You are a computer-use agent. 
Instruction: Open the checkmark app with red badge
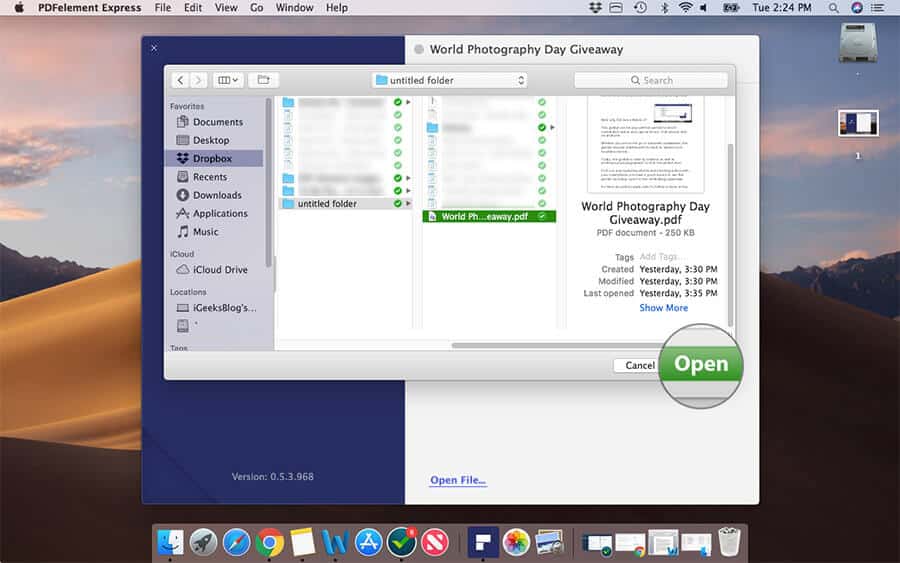pyautogui.click(x=401, y=542)
